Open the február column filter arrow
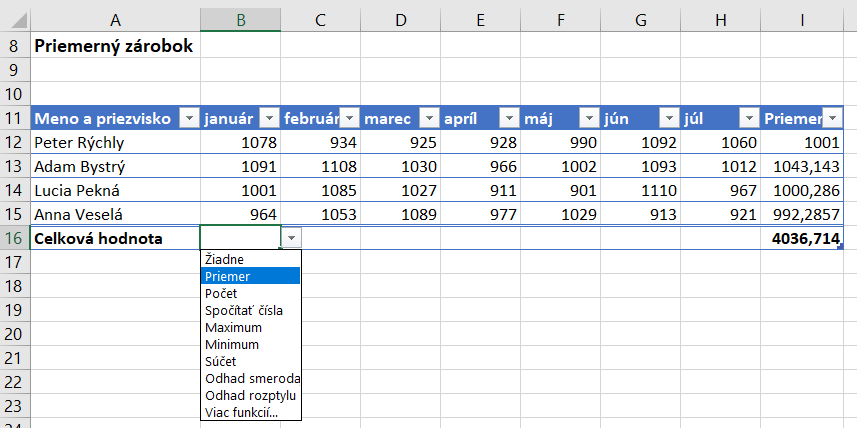This screenshot has height=428, width=857. (349, 118)
